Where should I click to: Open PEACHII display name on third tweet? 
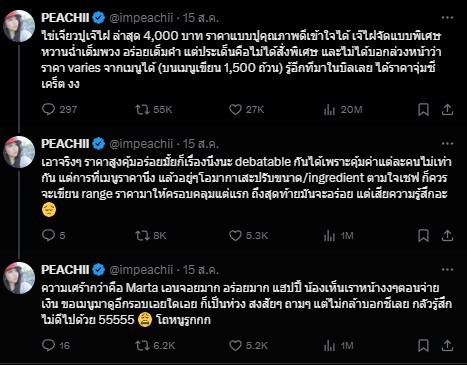(65, 269)
